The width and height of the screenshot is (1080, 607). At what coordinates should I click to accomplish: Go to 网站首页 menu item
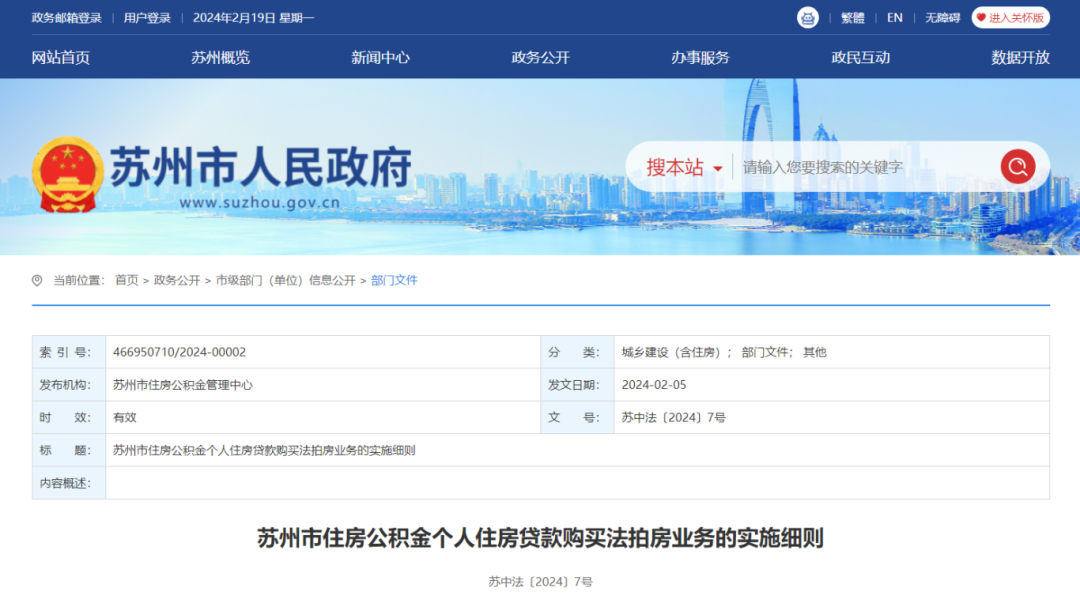(x=61, y=57)
